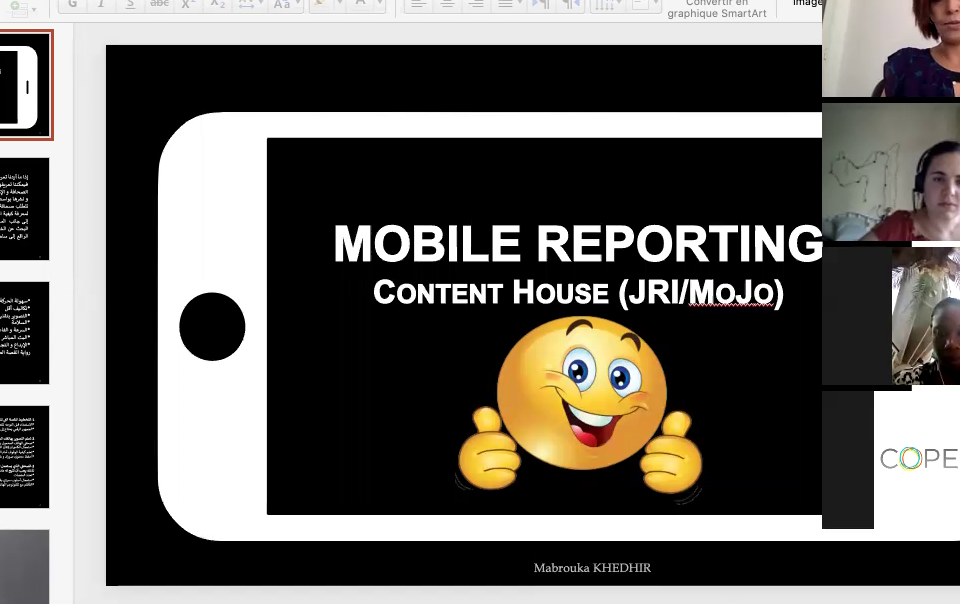
Task: Select the third slide thumbnail with bullets
Action: coord(24,333)
